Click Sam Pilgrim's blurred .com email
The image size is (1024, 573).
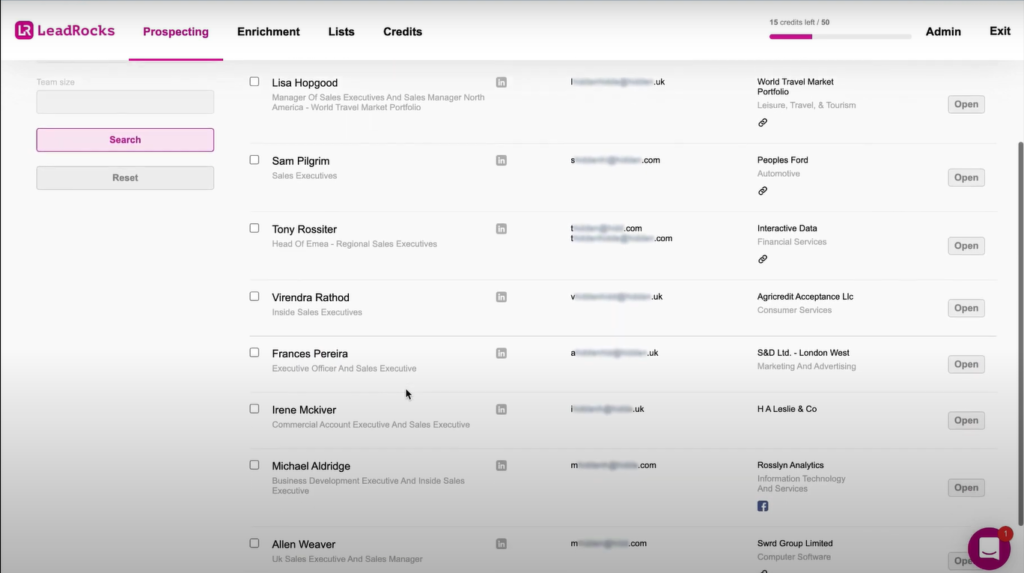(615, 160)
